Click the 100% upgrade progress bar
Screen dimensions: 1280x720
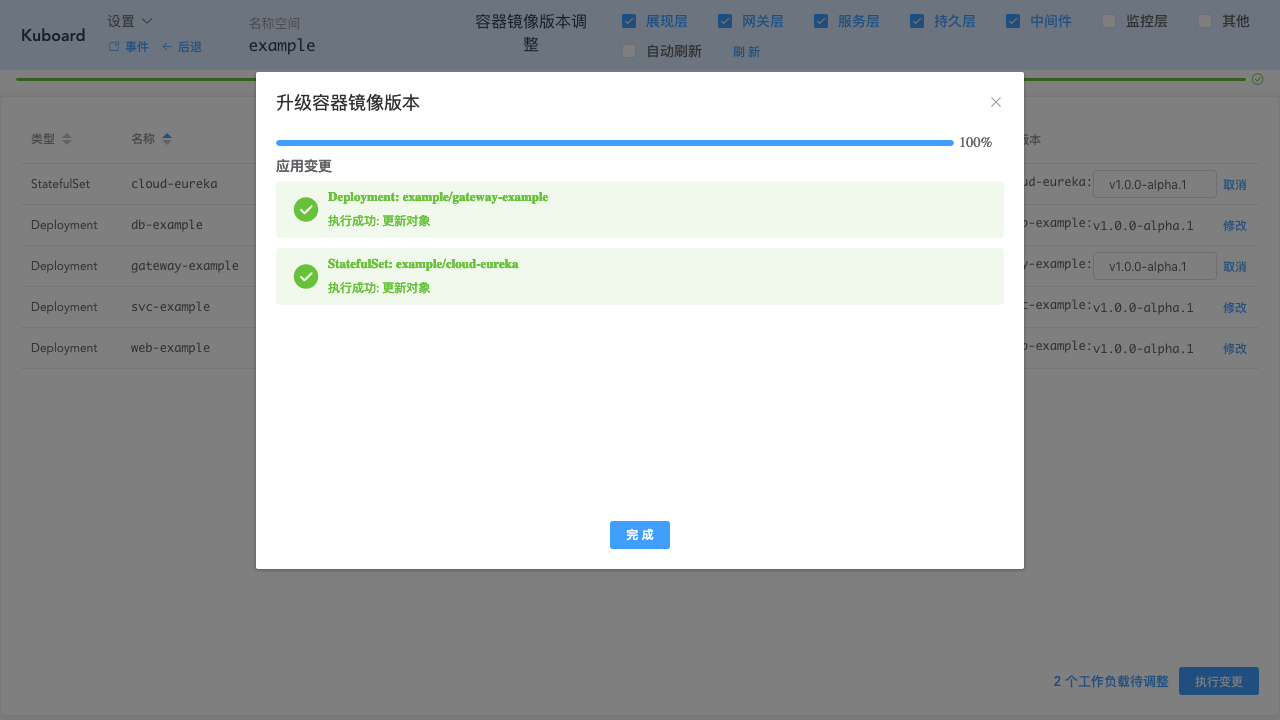614,143
